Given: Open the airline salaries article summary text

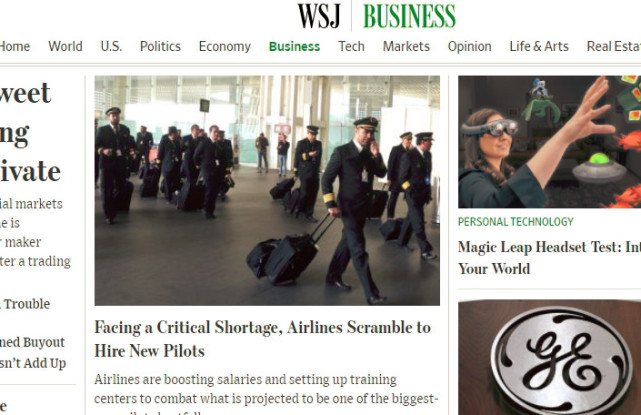Looking at the screenshot, I should coord(266,393).
